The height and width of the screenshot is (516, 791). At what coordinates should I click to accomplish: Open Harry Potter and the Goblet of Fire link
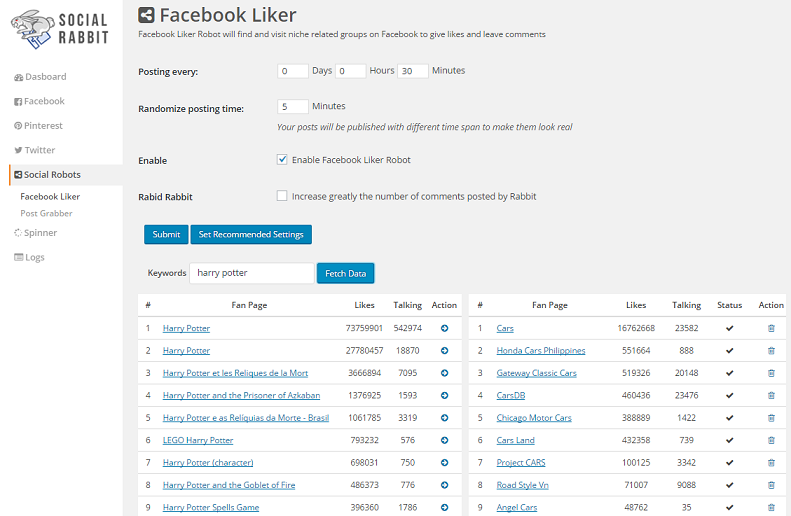pyautogui.click(x=229, y=485)
